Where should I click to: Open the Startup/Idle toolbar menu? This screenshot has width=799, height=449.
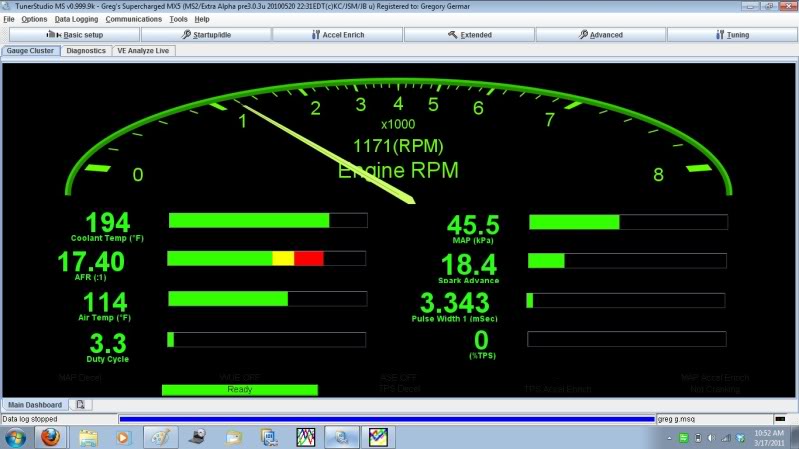coord(206,35)
